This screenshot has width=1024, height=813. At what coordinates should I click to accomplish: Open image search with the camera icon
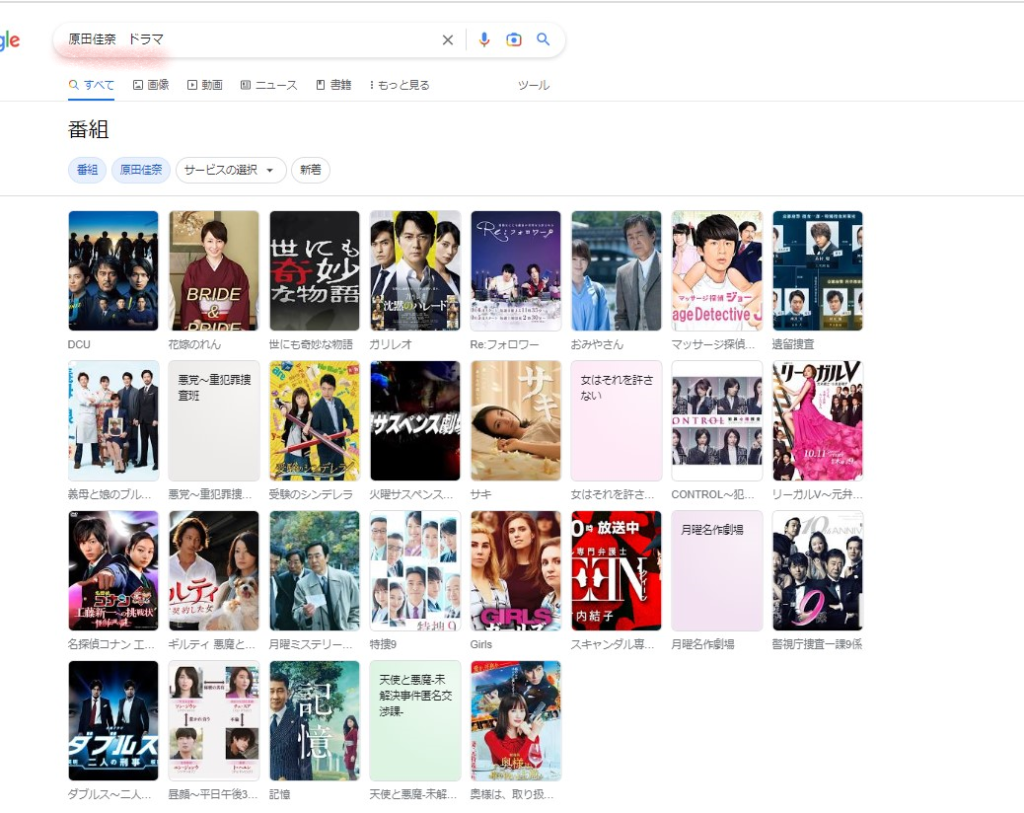pyautogui.click(x=514, y=40)
